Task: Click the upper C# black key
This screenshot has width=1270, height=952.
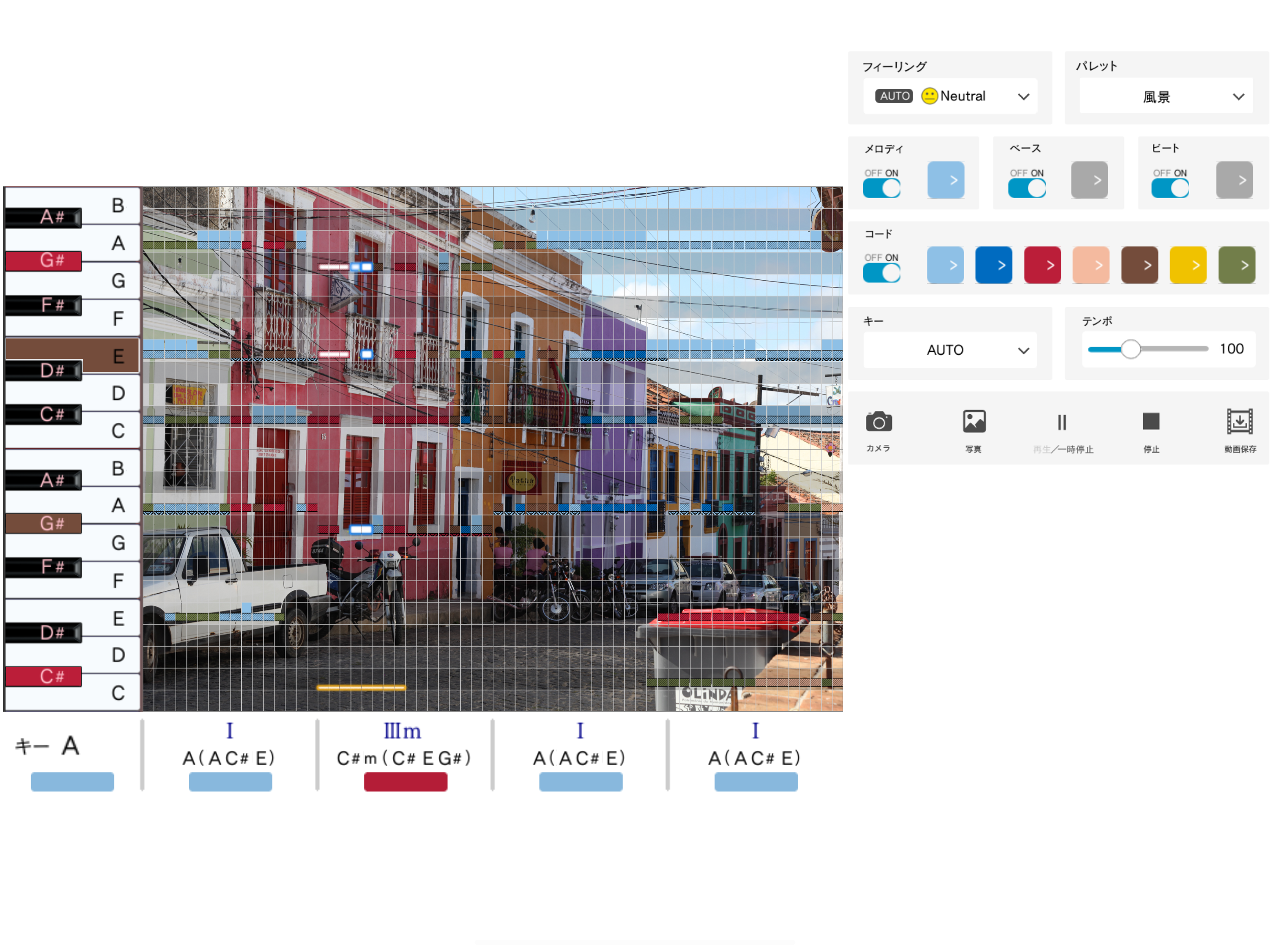Action: pos(44,414)
